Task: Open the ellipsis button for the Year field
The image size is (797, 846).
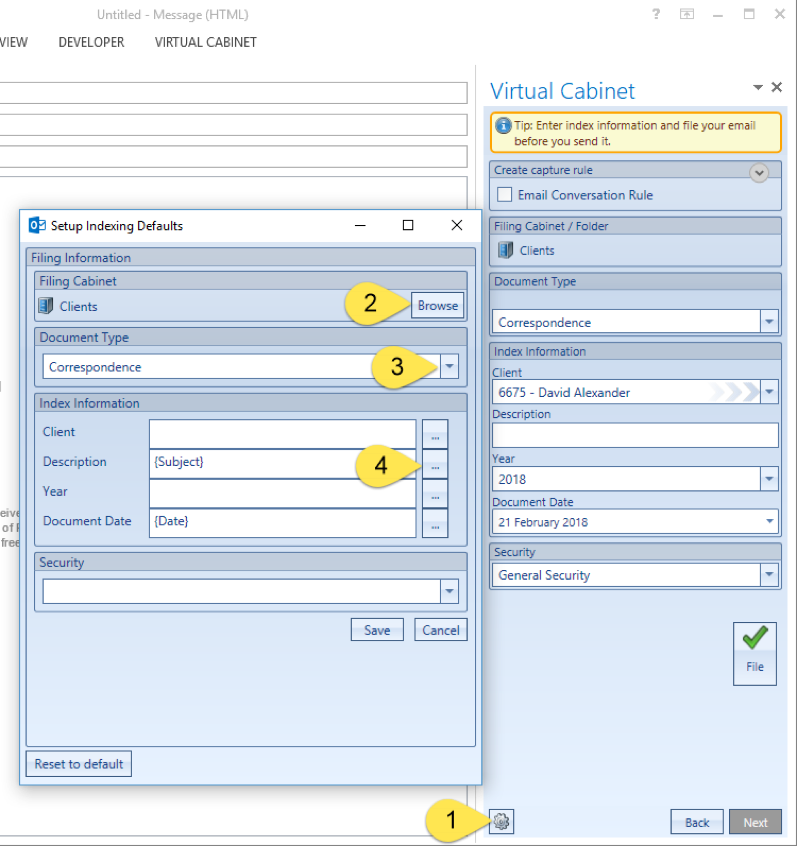Action: 435,493
